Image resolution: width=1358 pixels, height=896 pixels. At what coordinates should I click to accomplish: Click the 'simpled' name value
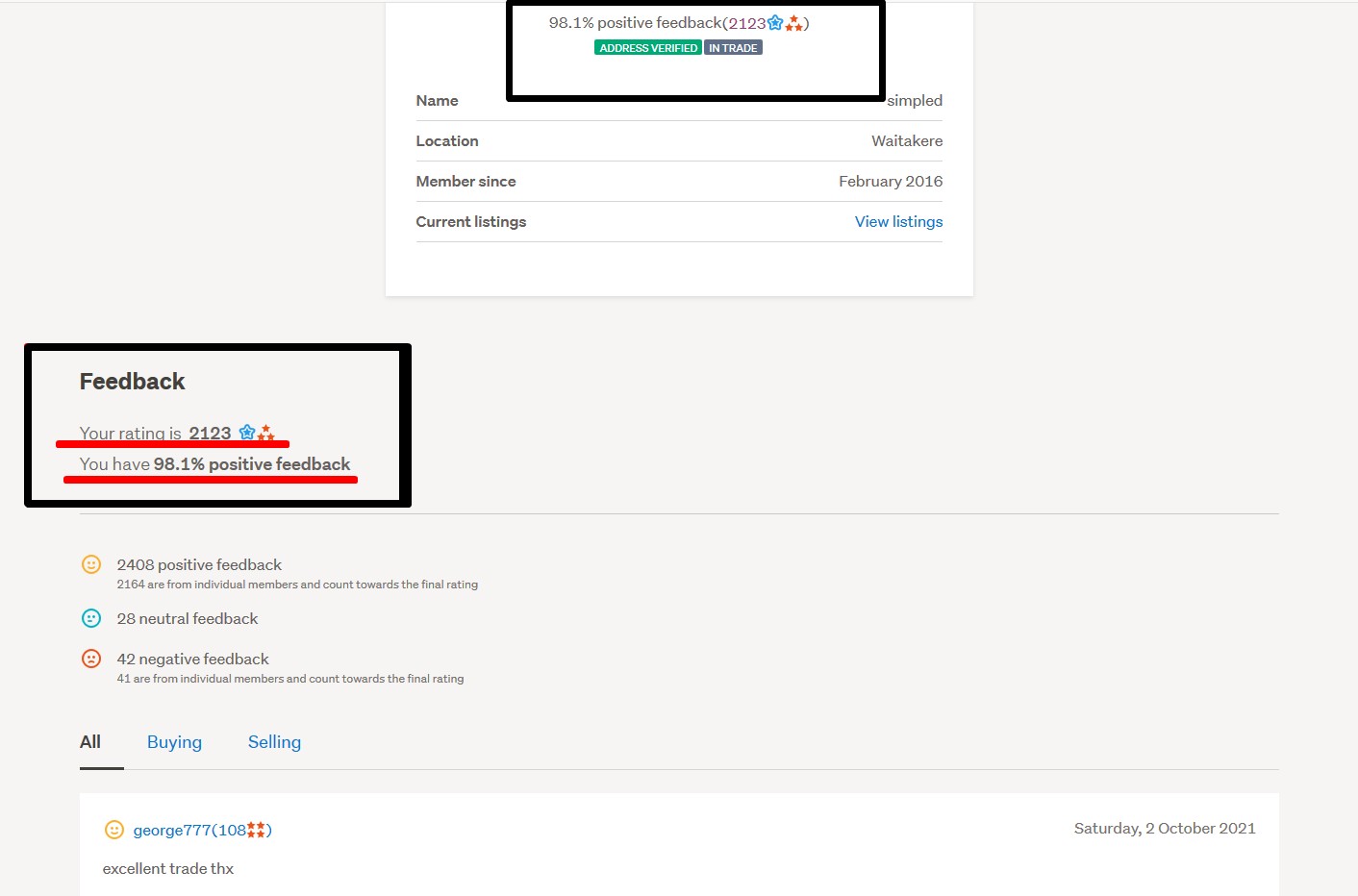[915, 101]
